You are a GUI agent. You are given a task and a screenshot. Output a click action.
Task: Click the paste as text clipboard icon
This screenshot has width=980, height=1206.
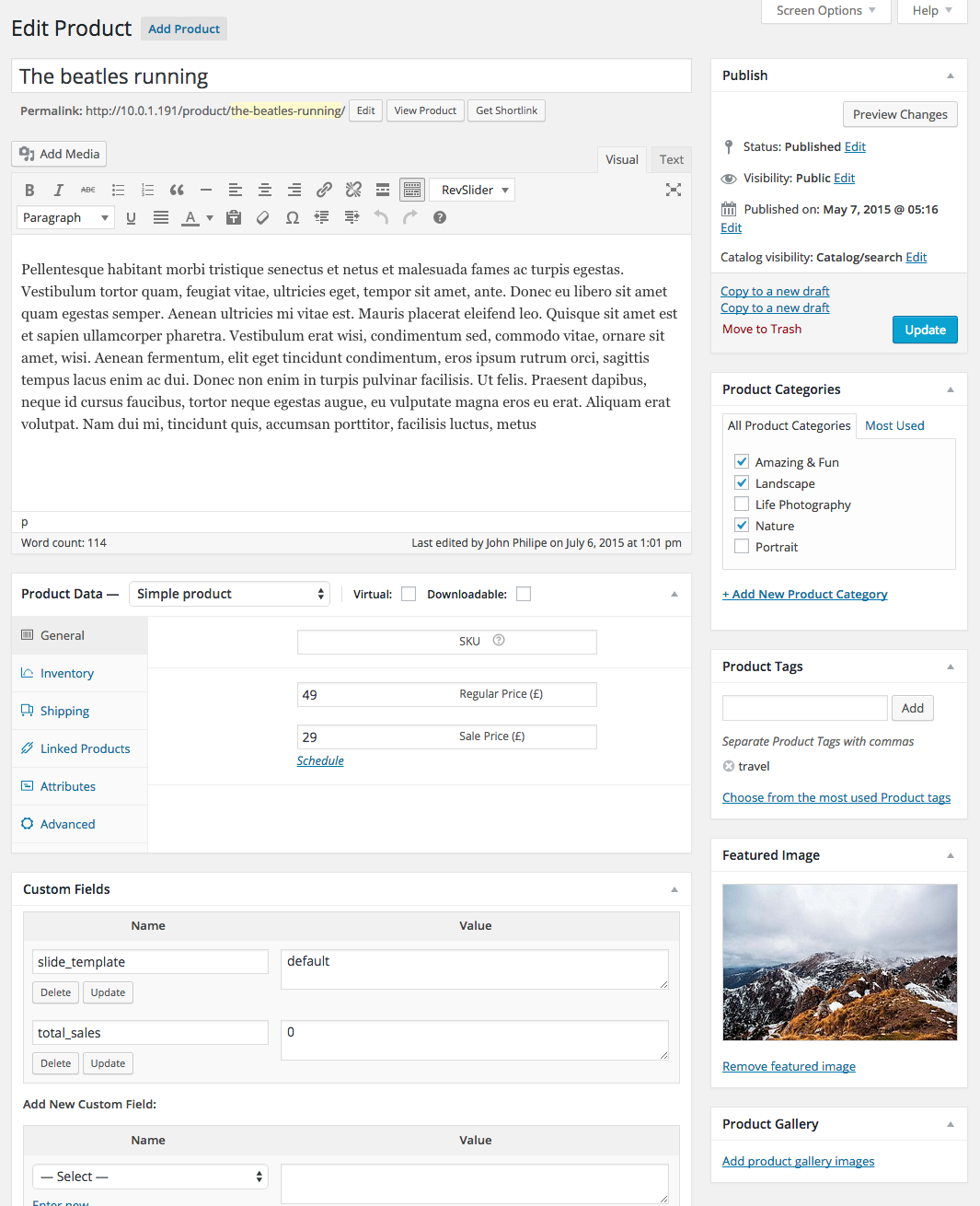tap(234, 218)
